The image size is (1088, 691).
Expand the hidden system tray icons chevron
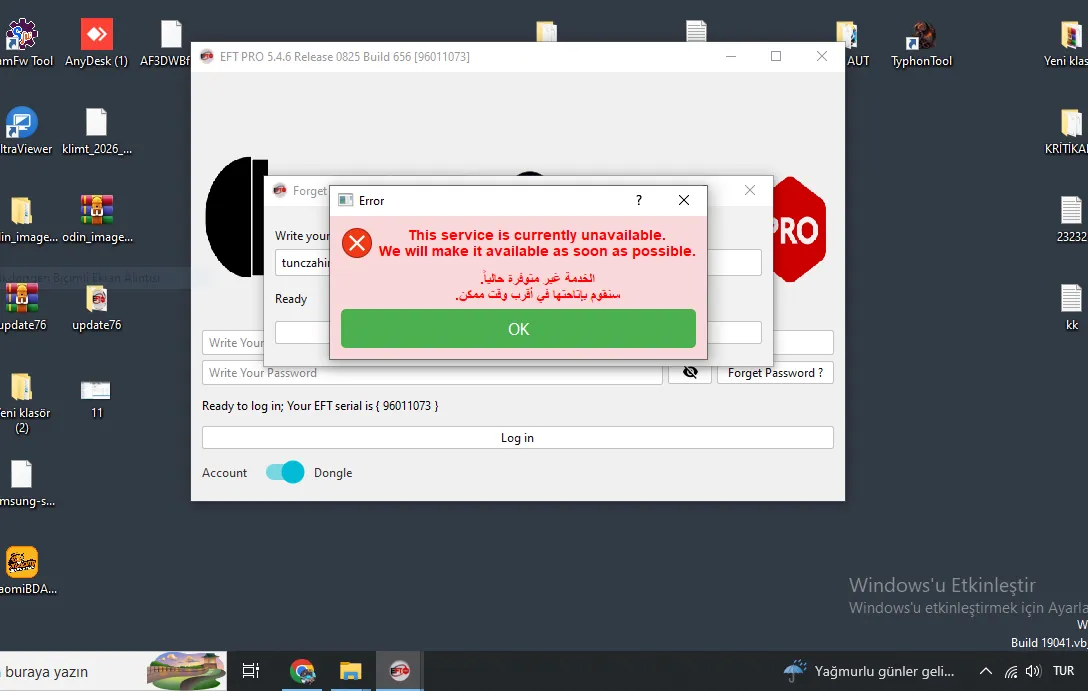coord(985,671)
